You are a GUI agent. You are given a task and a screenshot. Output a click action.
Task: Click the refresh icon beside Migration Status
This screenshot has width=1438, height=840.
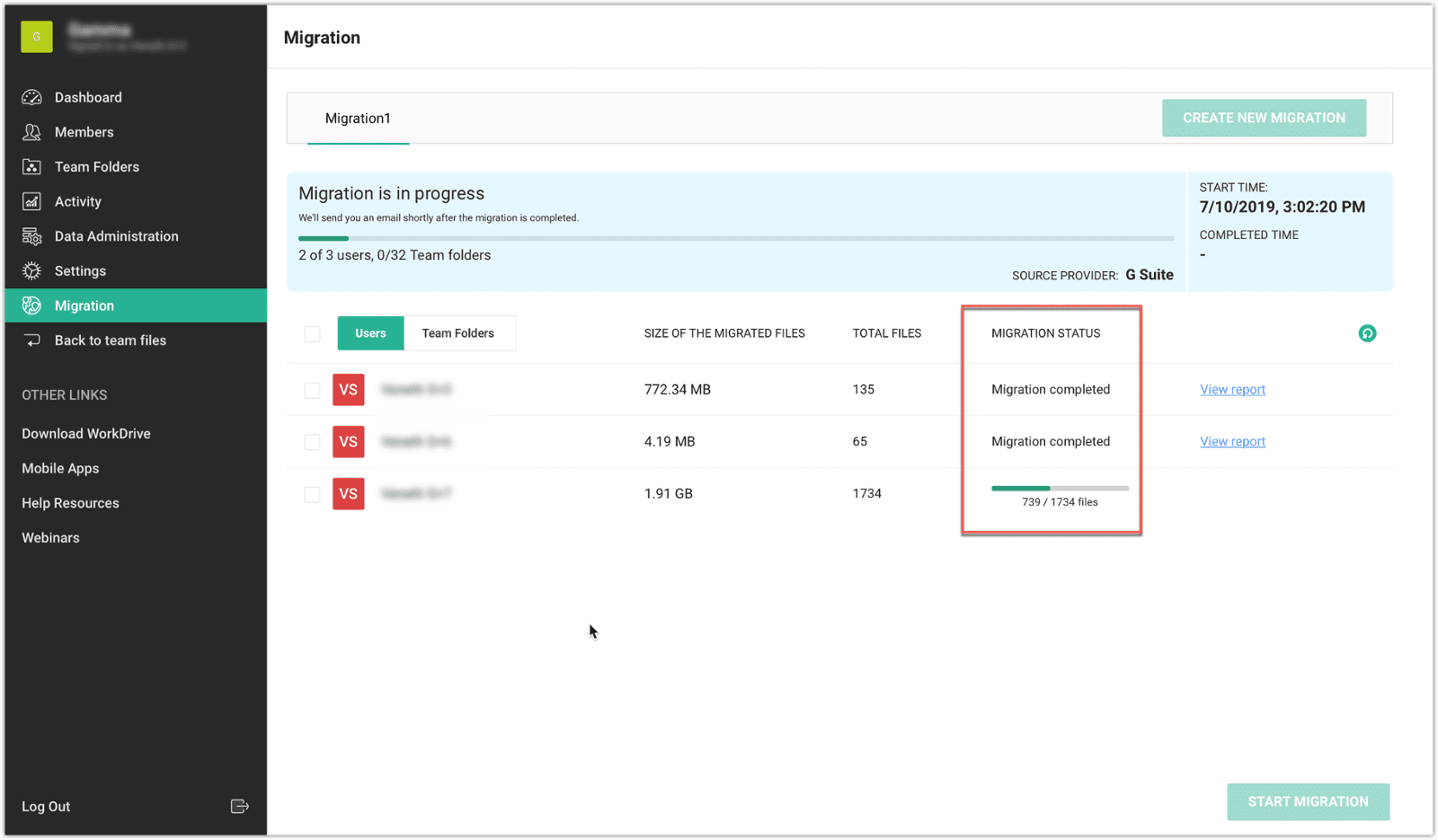click(1366, 333)
